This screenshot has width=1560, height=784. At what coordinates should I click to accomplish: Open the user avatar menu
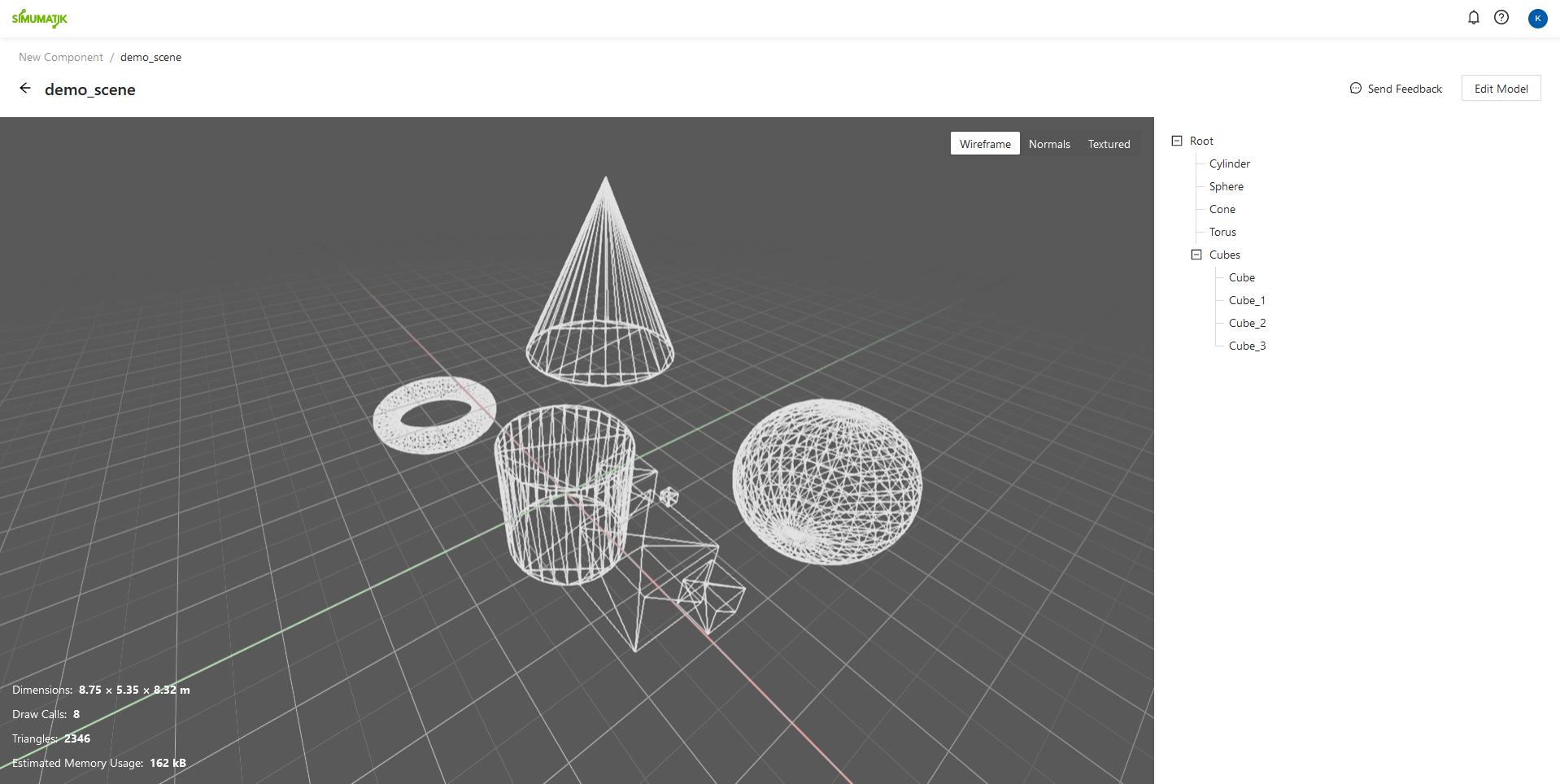click(1537, 18)
